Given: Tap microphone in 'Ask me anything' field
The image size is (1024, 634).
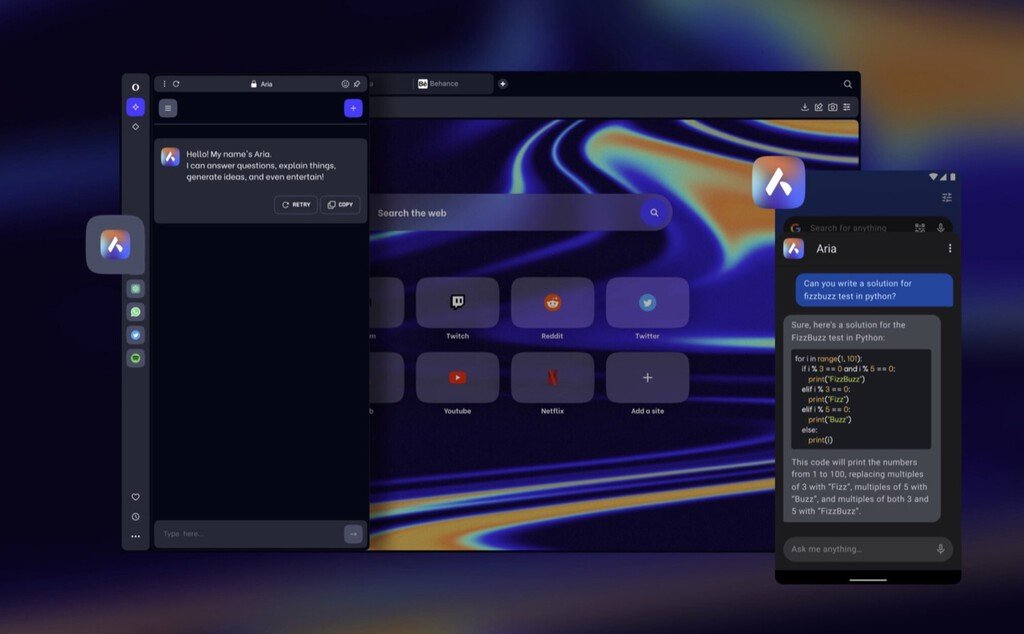Looking at the screenshot, I should click(x=940, y=549).
